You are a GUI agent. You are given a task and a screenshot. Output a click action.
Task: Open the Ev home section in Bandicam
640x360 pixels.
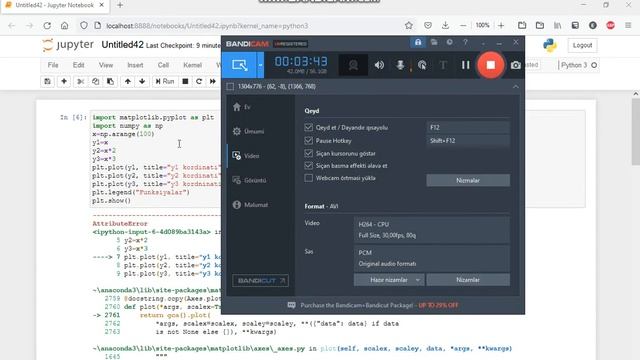(242, 107)
